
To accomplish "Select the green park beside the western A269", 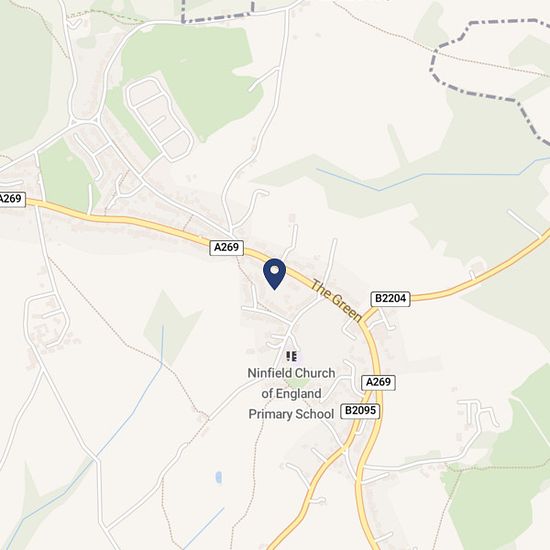I will click(x=65, y=177).
